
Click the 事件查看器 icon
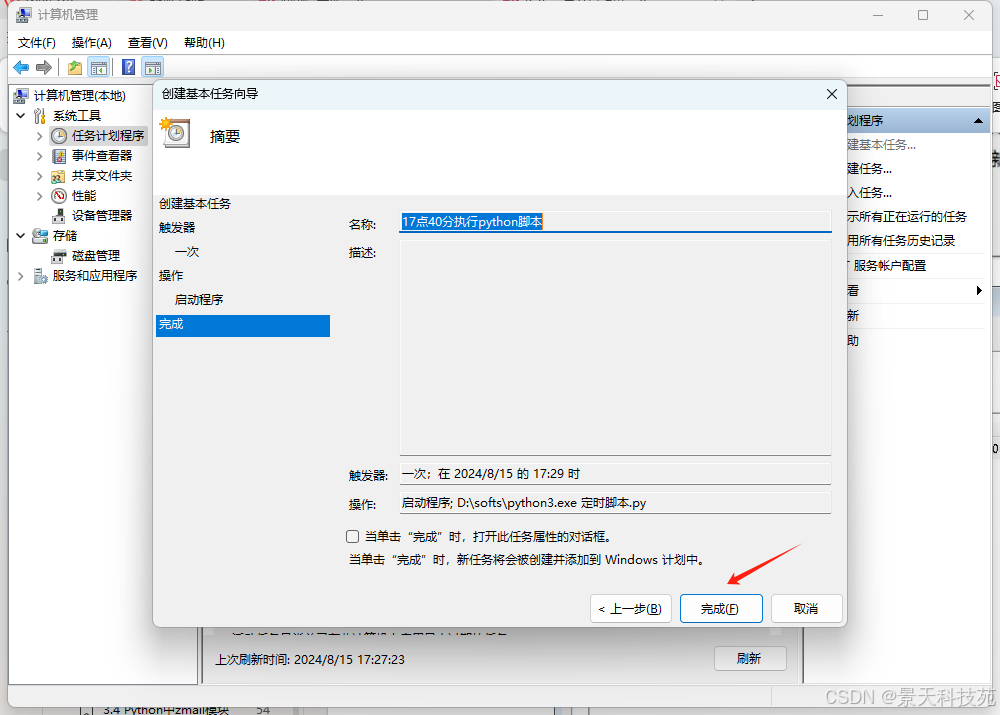click(x=59, y=156)
